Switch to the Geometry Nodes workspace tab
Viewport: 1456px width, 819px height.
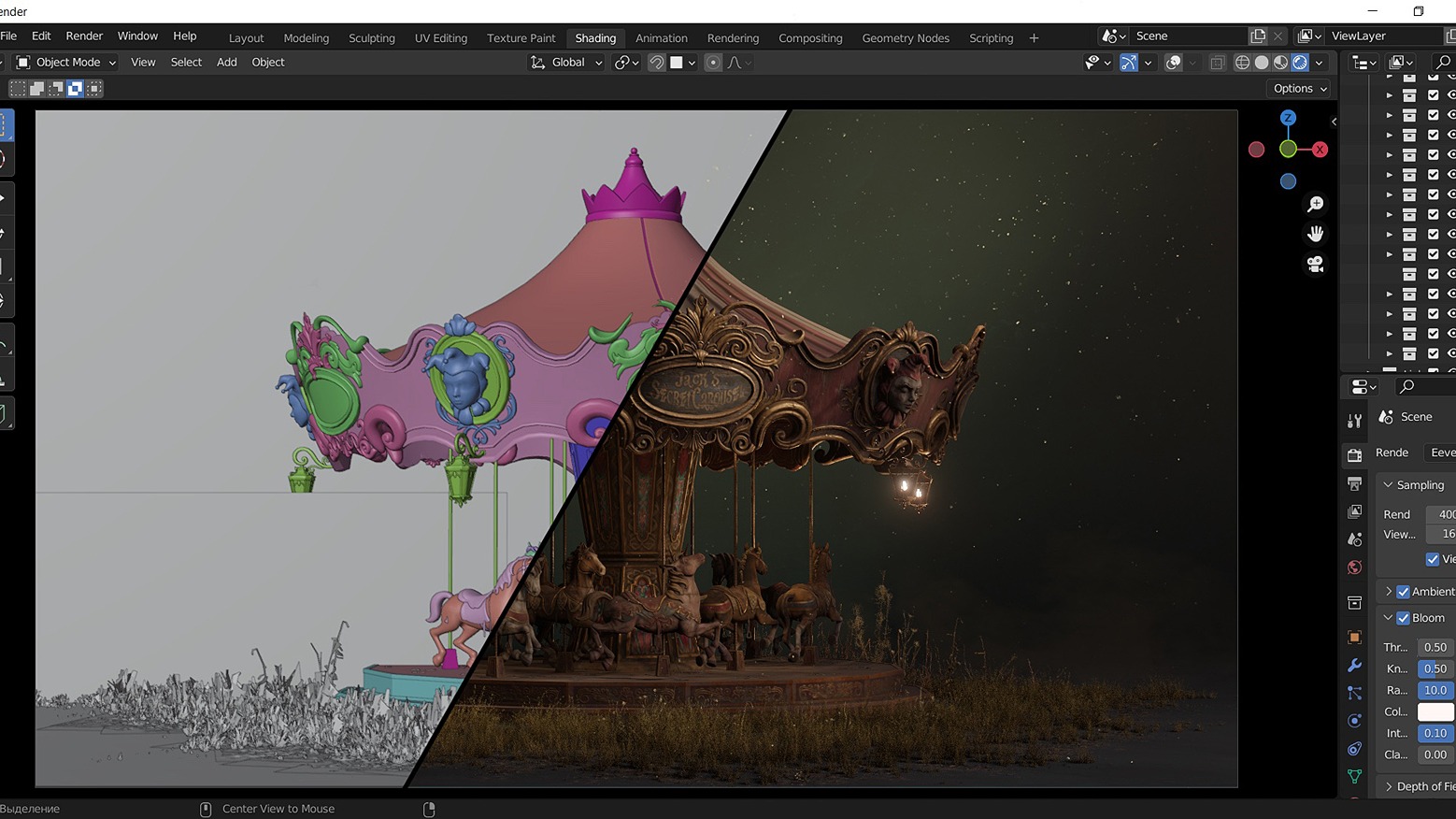[906, 38]
